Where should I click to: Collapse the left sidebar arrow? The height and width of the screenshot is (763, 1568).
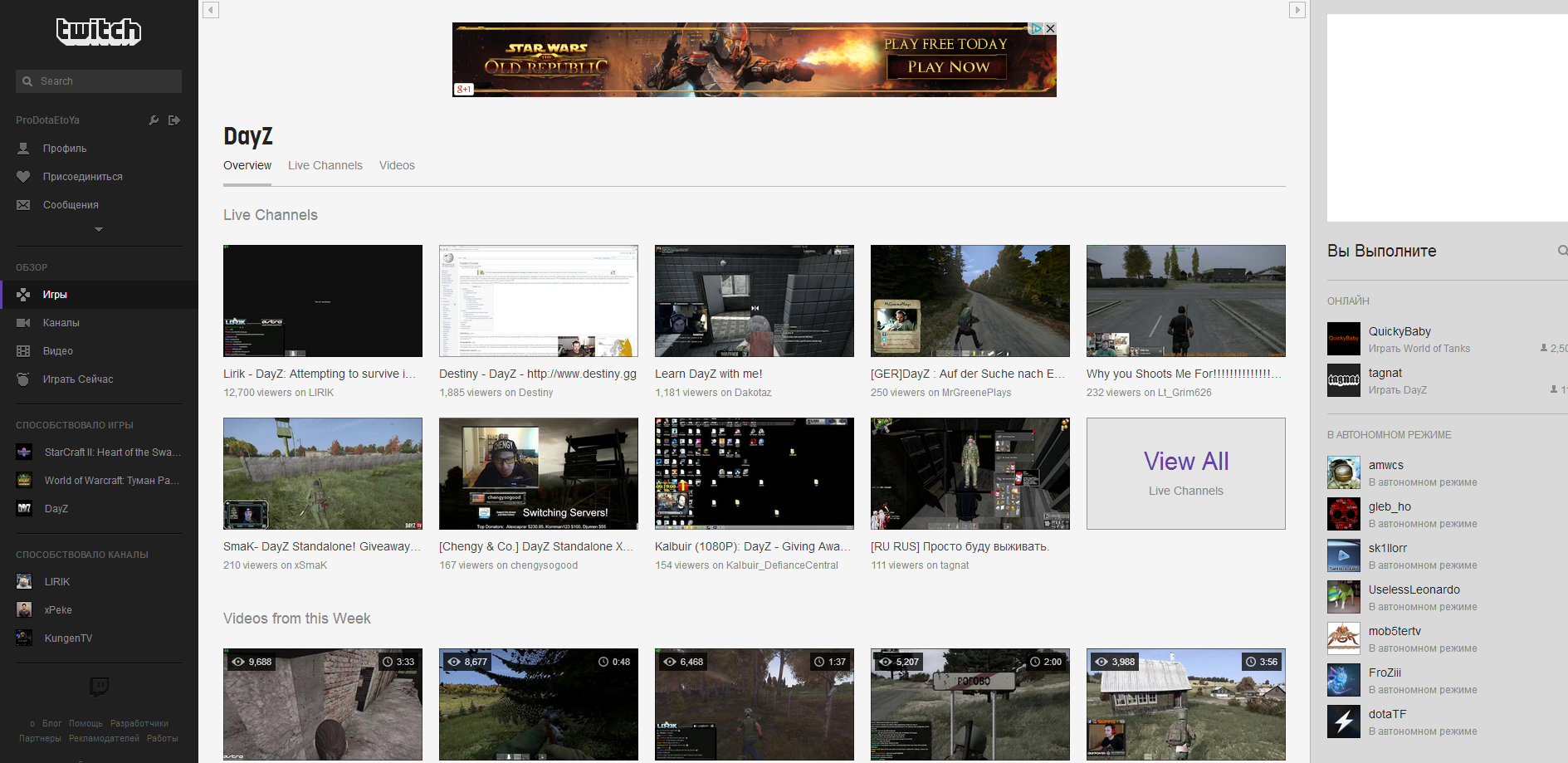click(211, 10)
